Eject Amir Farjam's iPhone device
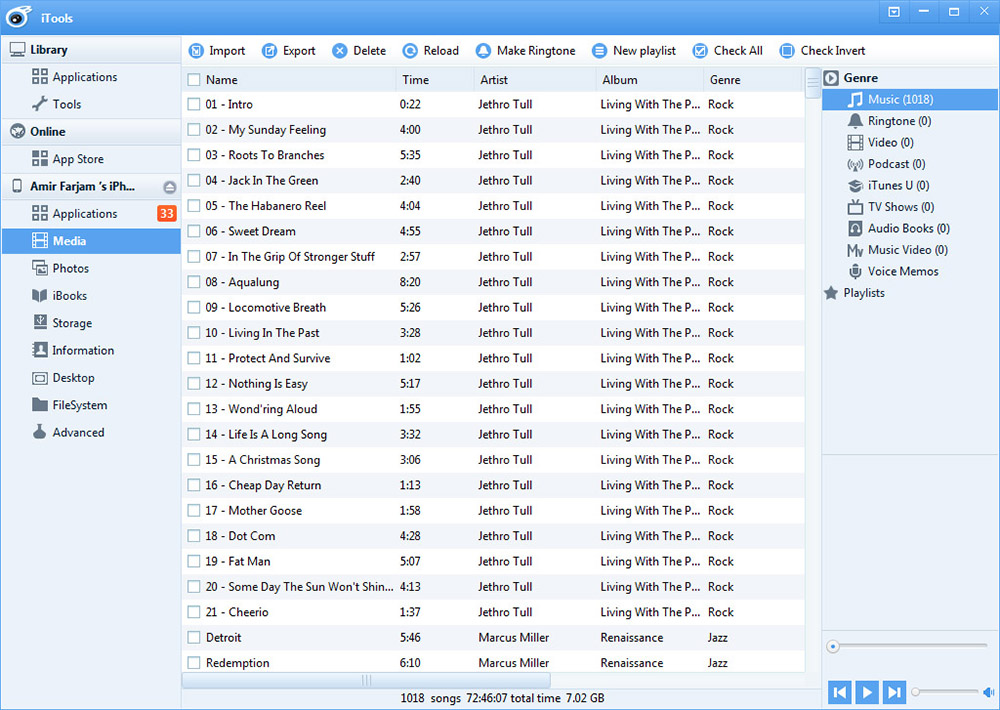 [169, 187]
